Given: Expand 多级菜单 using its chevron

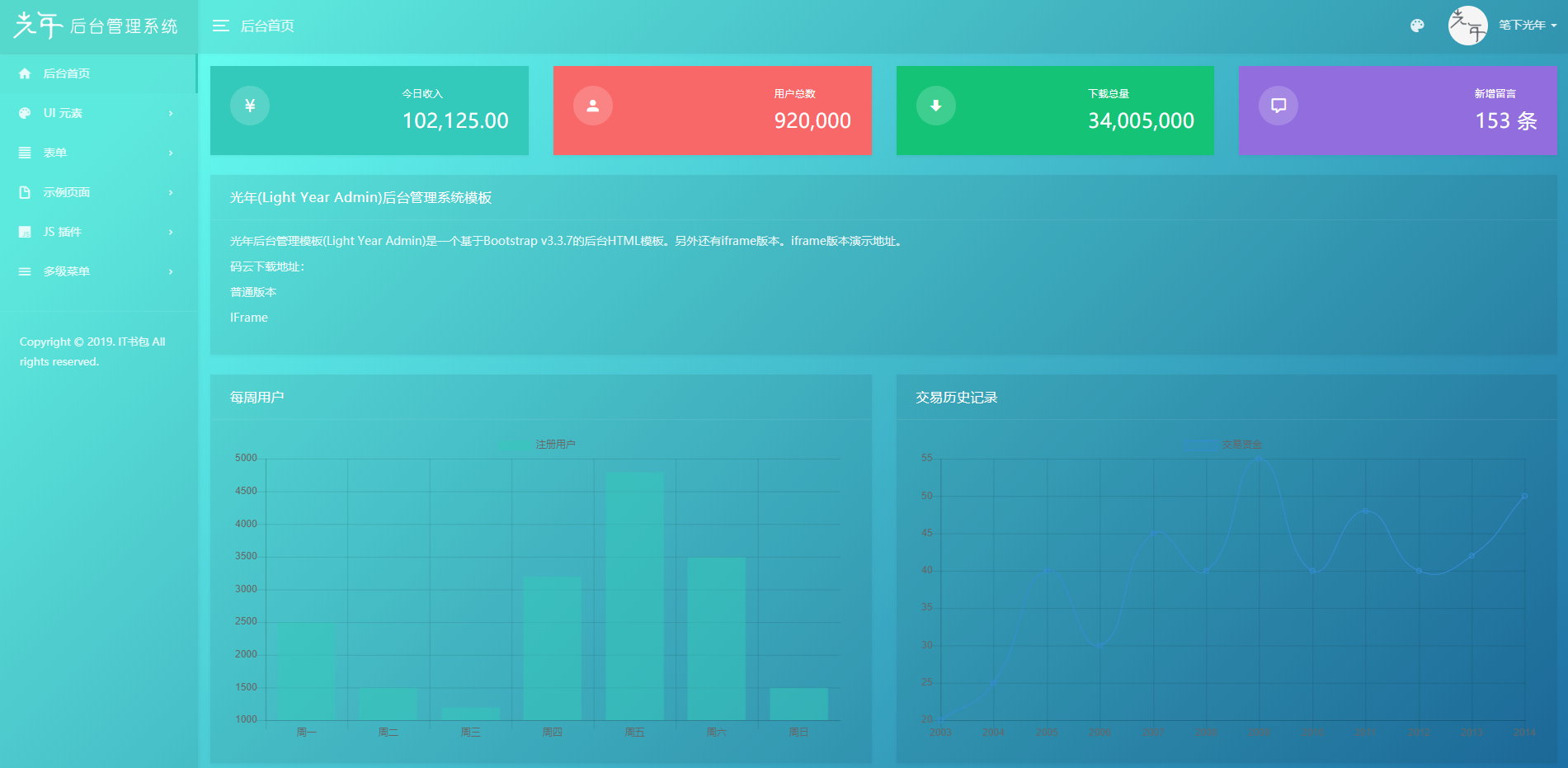Looking at the screenshot, I should click(171, 271).
